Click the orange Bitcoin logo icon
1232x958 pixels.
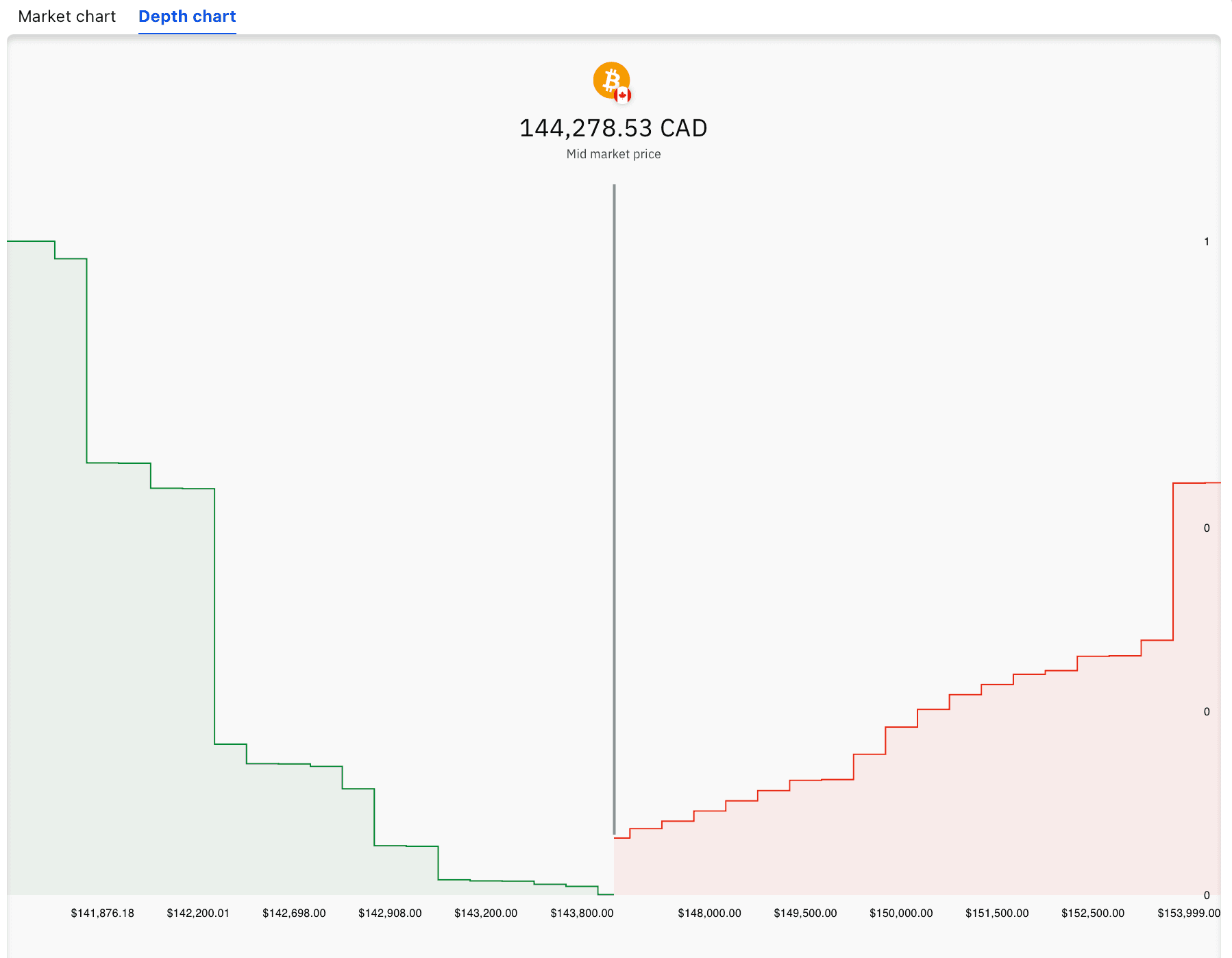pos(608,79)
